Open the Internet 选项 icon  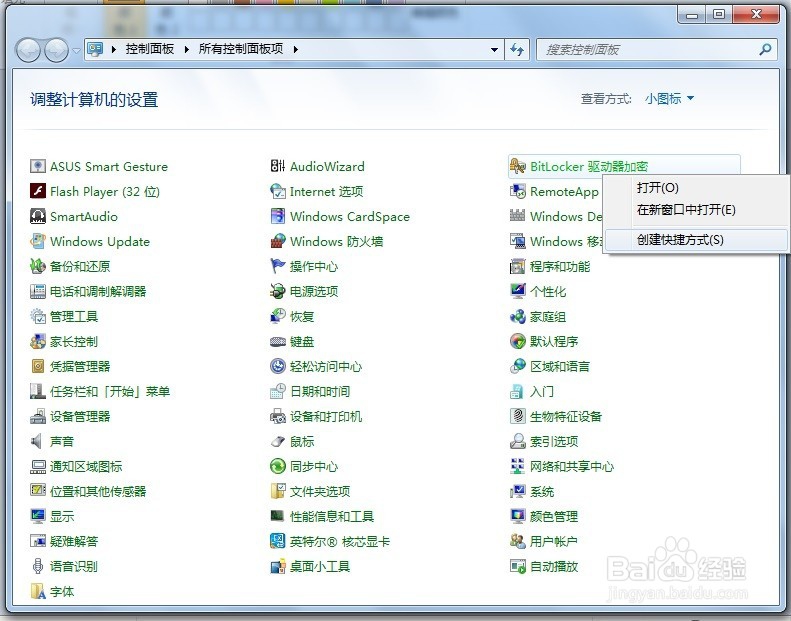coord(278,191)
